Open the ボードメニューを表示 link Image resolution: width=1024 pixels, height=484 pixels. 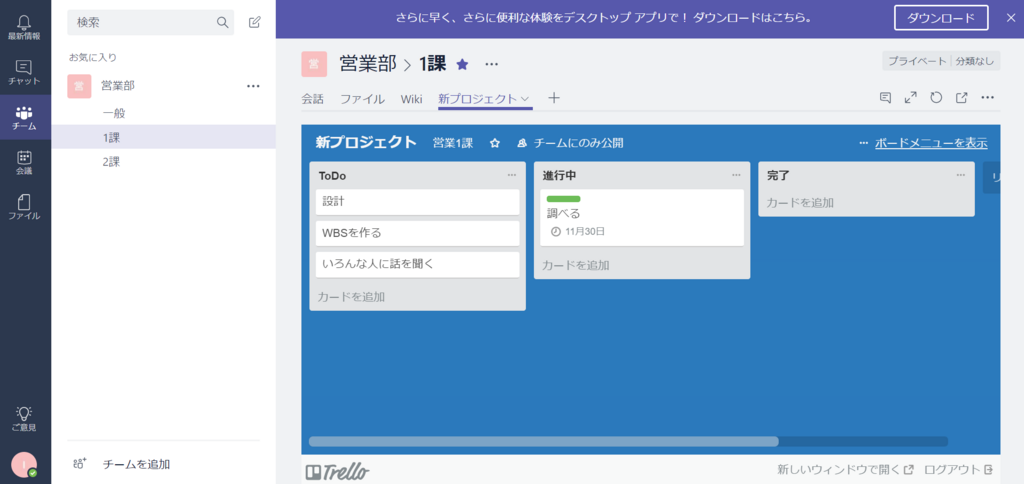click(931, 143)
